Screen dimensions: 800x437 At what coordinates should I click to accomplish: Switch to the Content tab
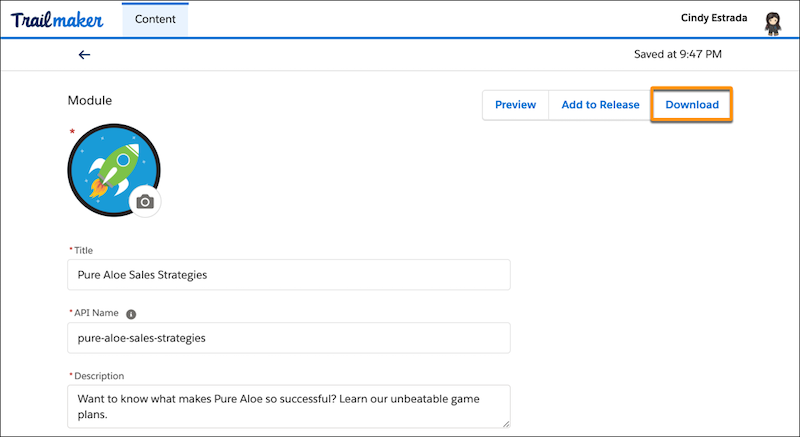(x=155, y=19)
